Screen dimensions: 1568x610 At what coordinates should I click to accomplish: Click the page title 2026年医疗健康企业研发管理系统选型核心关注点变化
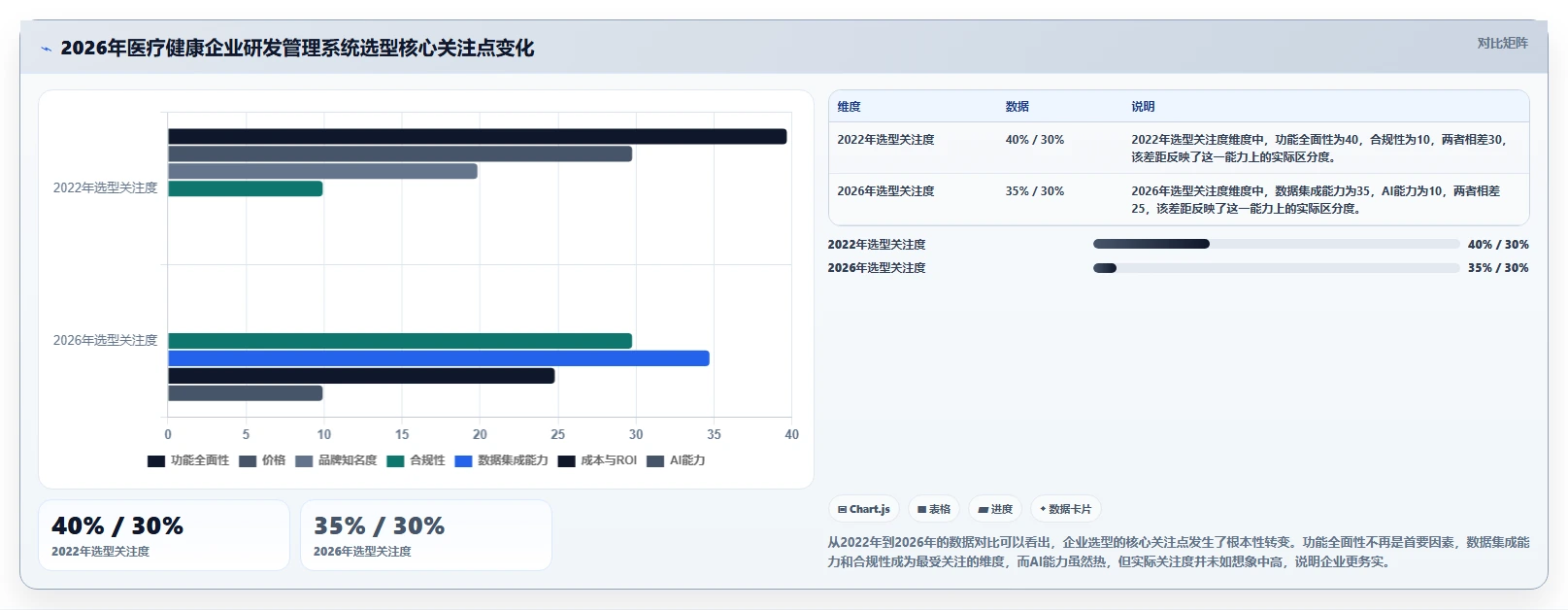[297, 48]
